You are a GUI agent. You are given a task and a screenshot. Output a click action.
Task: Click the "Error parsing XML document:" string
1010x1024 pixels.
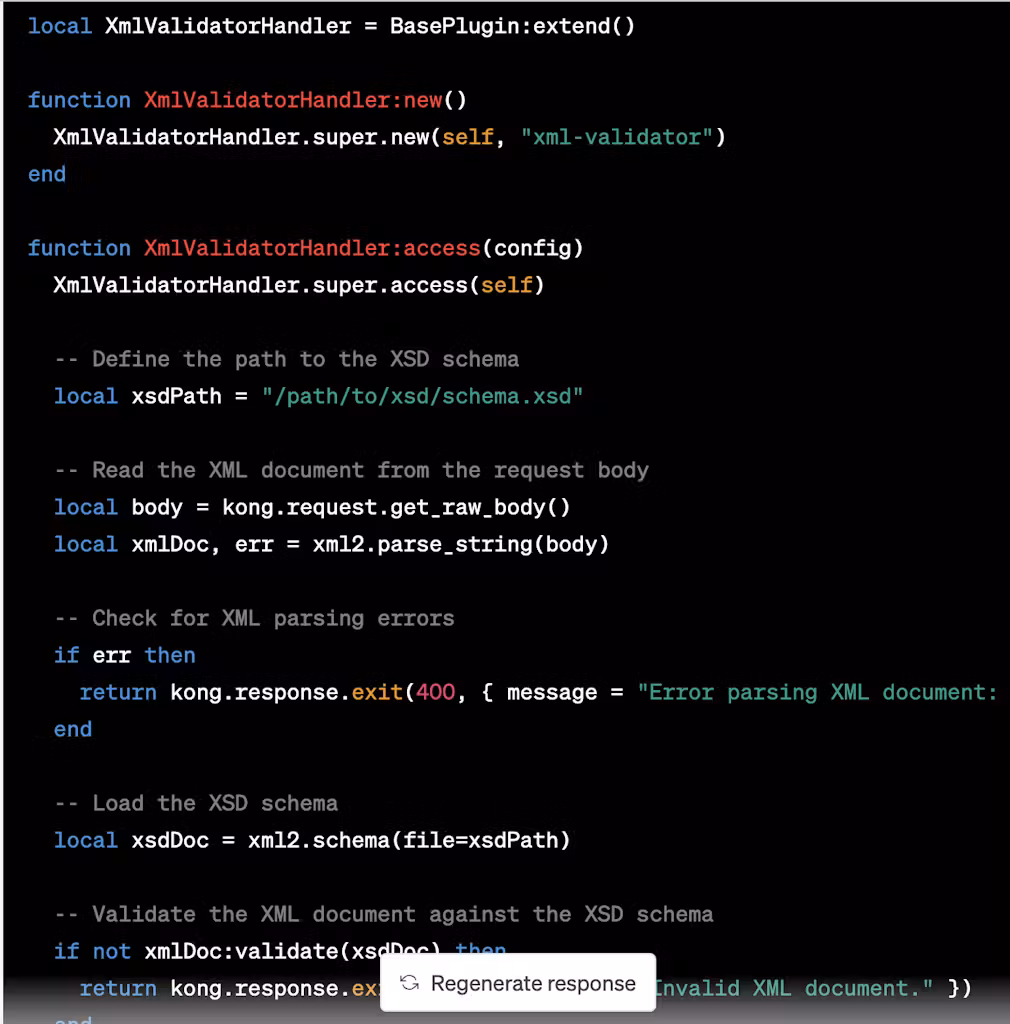[816, 692]
